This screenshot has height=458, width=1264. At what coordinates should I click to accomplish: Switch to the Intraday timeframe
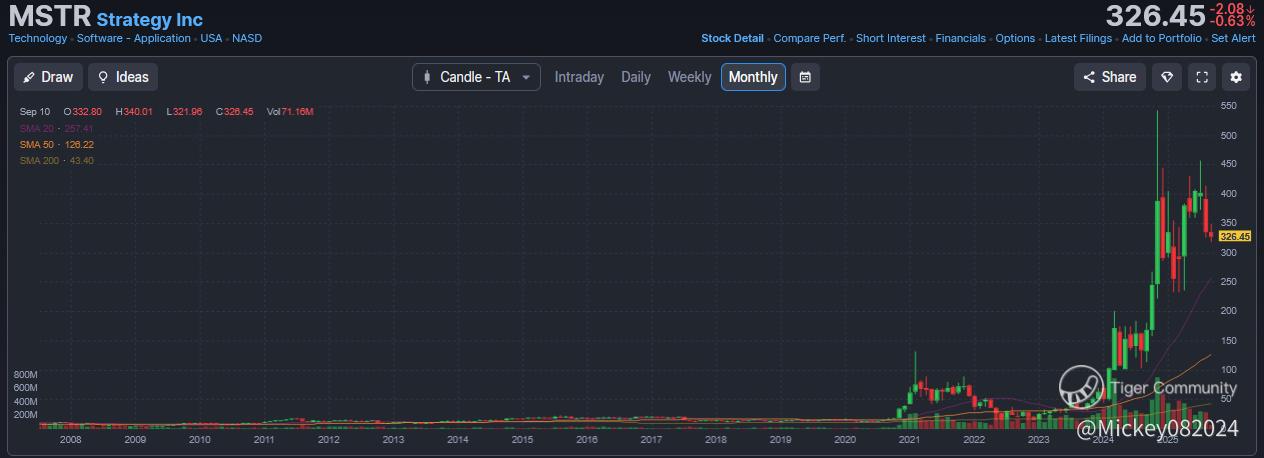click(x=579, y=77)
